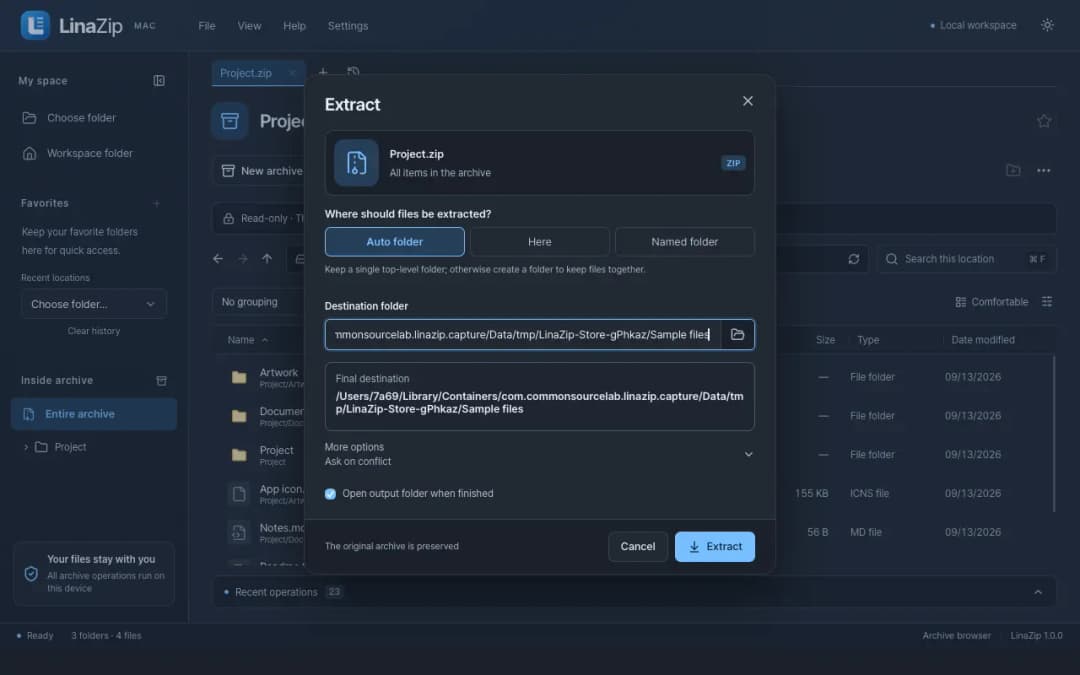Screen dimensions: 1080x675
Task: Toggle Comfortable density view
Action: click(991, 302)
